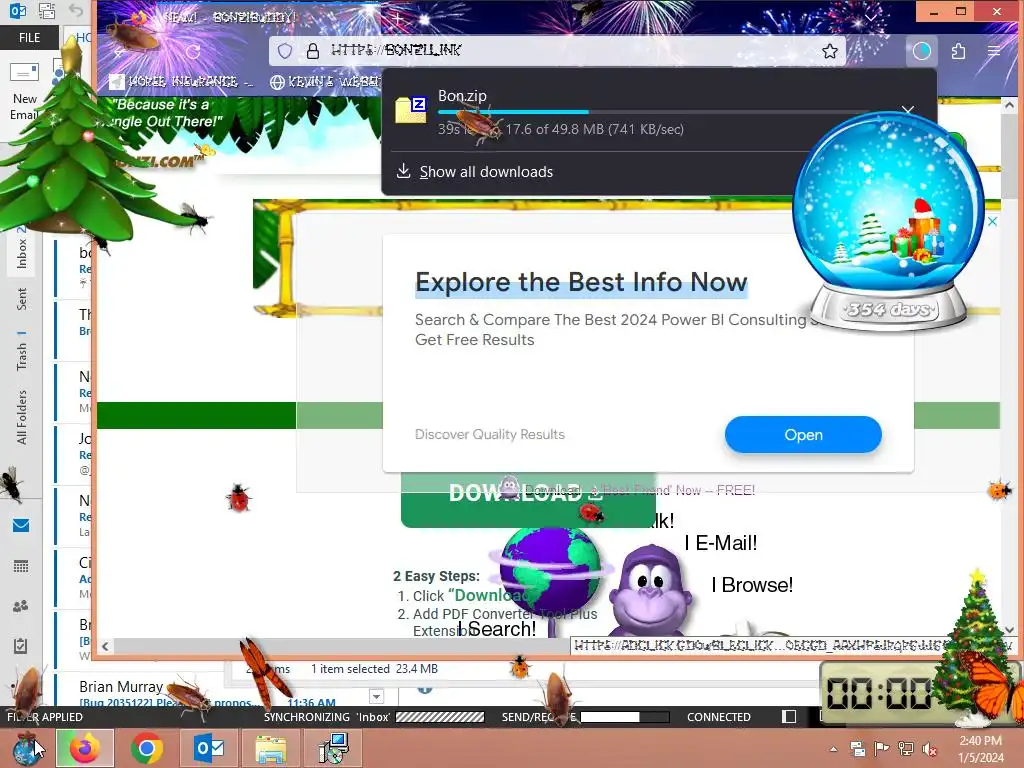
Task: Click the Send/Receive progress bar
Action: click(624, 717)
